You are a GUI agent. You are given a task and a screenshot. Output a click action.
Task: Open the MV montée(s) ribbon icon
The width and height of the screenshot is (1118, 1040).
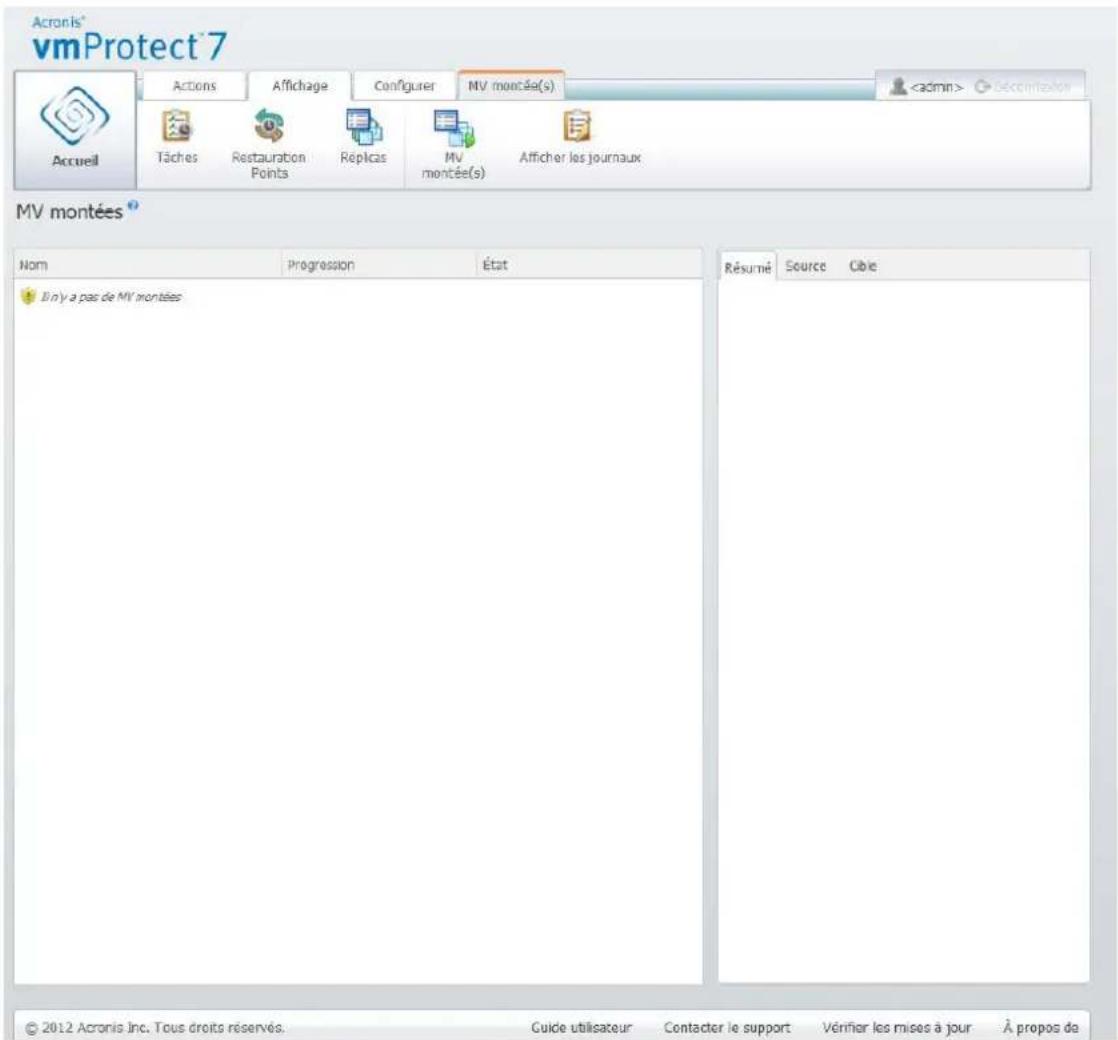pos(453,144)
